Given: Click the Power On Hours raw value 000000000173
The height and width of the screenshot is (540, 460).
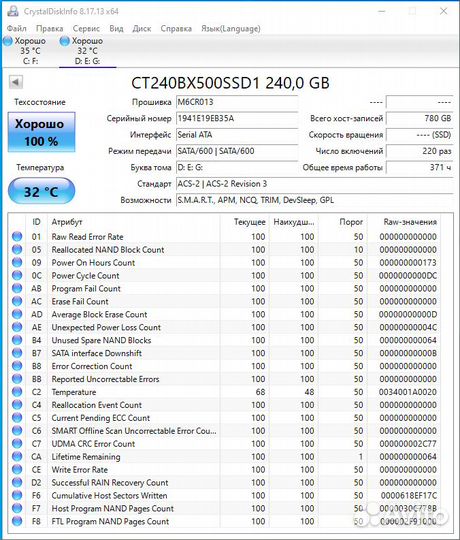Looking at the screenshot, I should coord(408,262).
